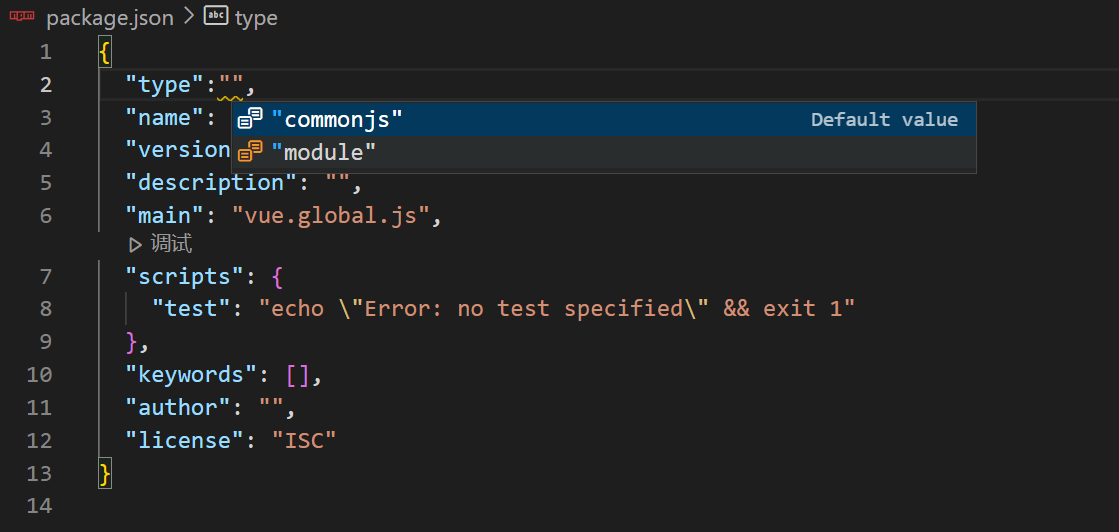Click the "author" key

(178, 407)
